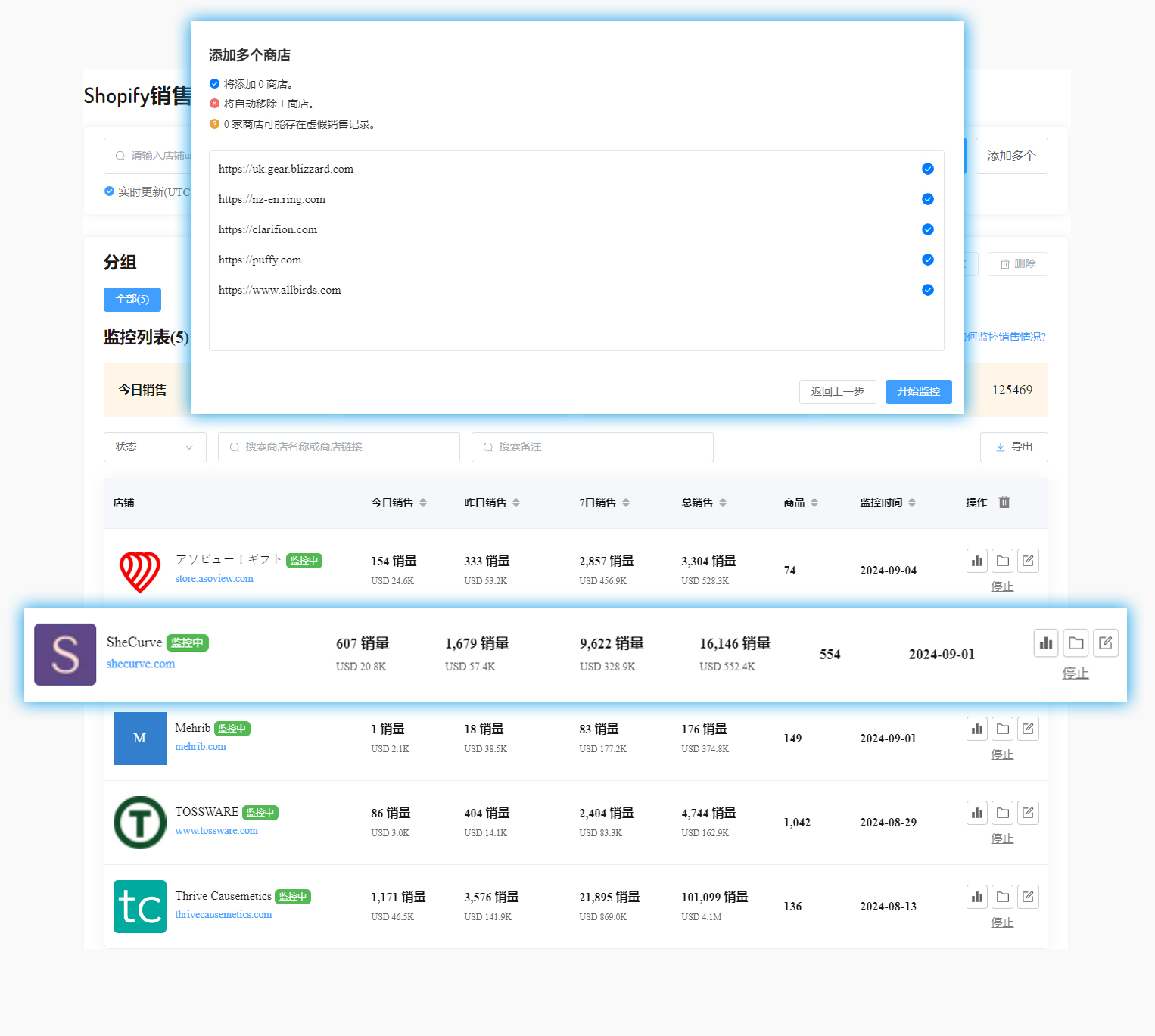Click 开始监控 button in dialog

919,392
